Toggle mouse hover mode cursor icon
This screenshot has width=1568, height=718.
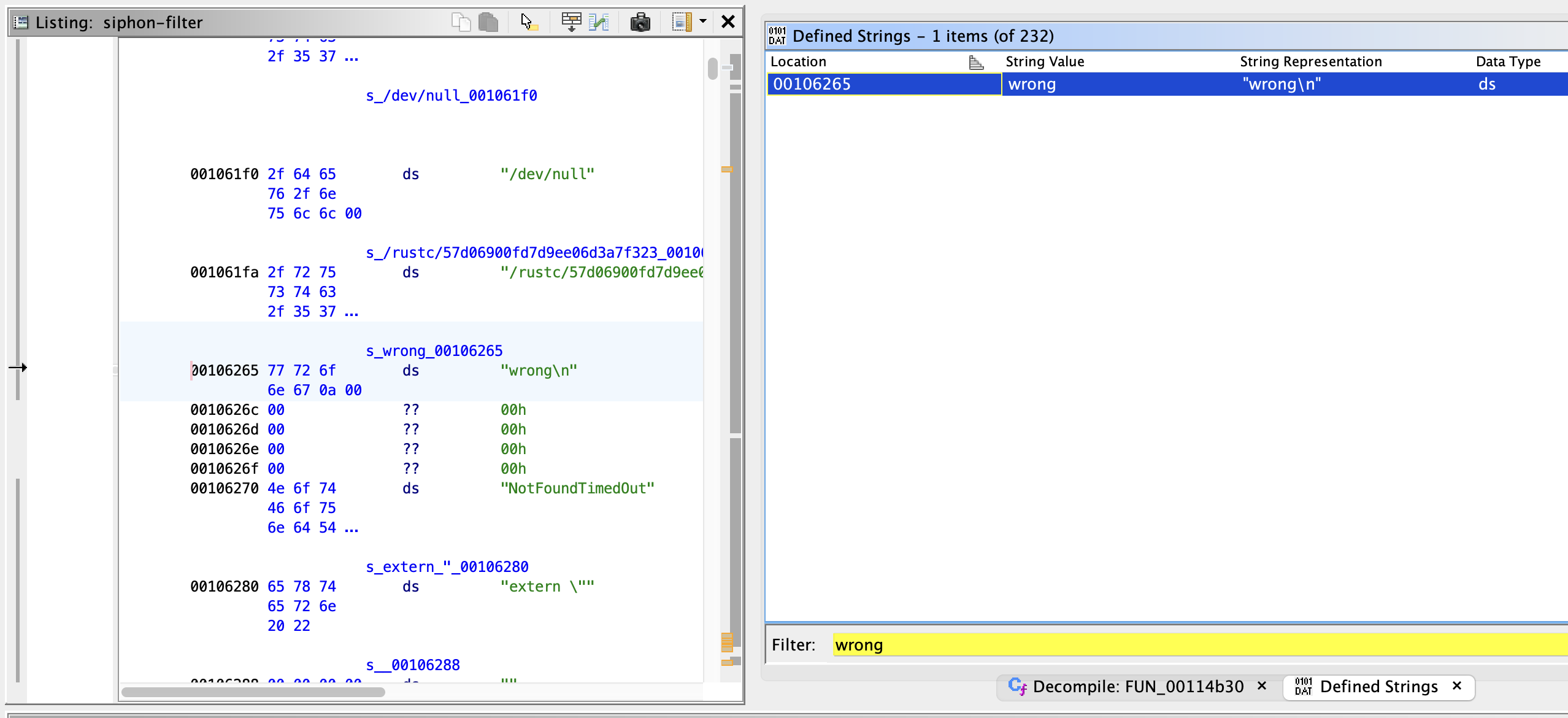pos(529,22)
